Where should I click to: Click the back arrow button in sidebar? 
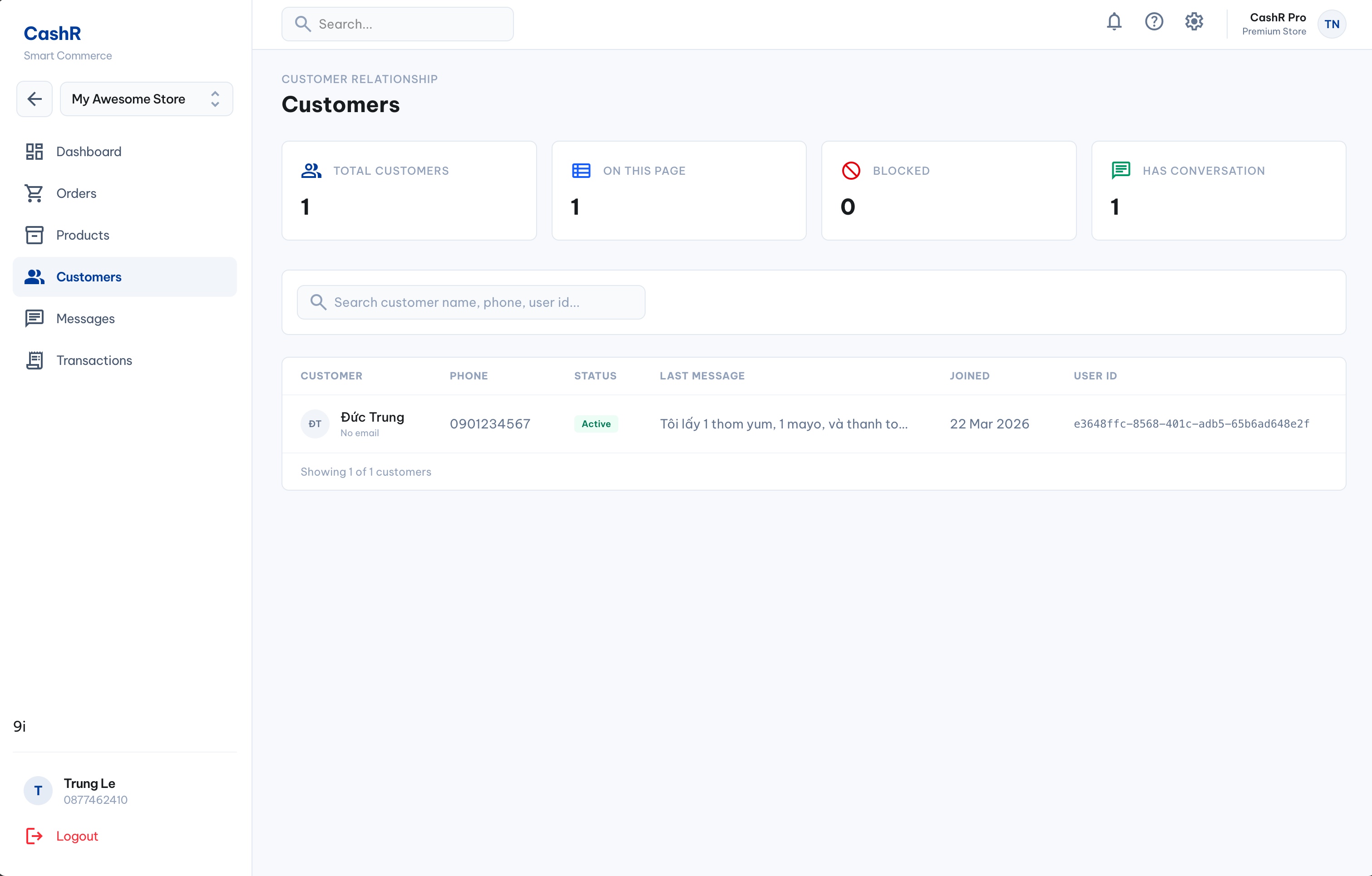coord(35,99)
